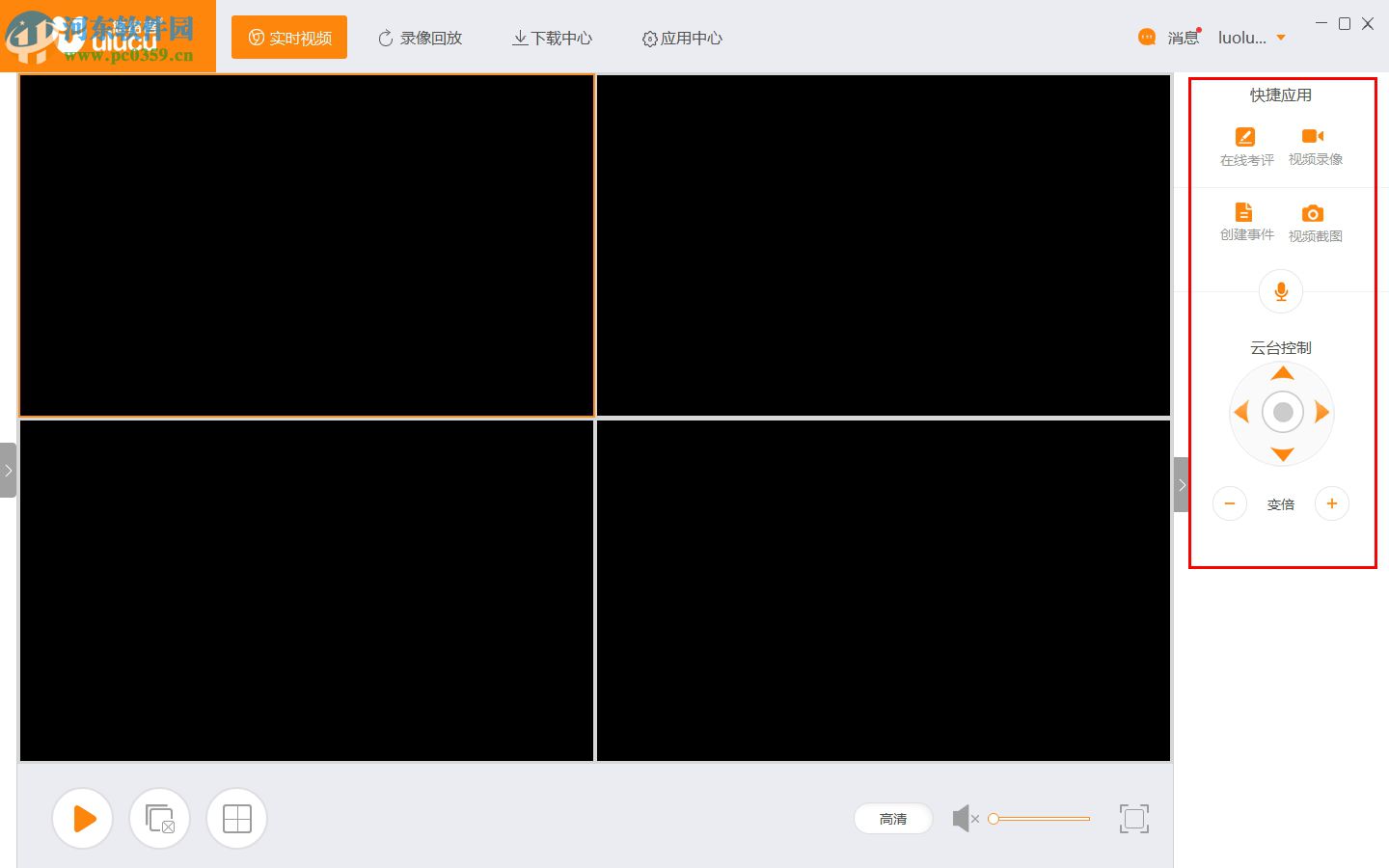The image size is (1389, 868).
Task: Enter fullscreen with the frame icon
Action: (1133, 818)
